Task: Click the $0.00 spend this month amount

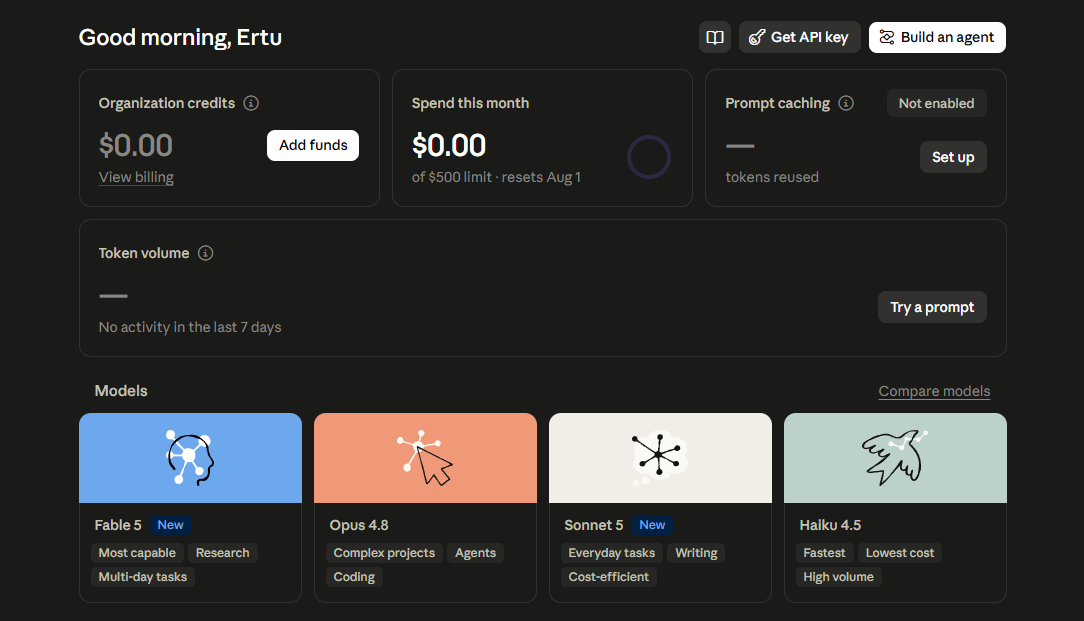Action: 449,145
